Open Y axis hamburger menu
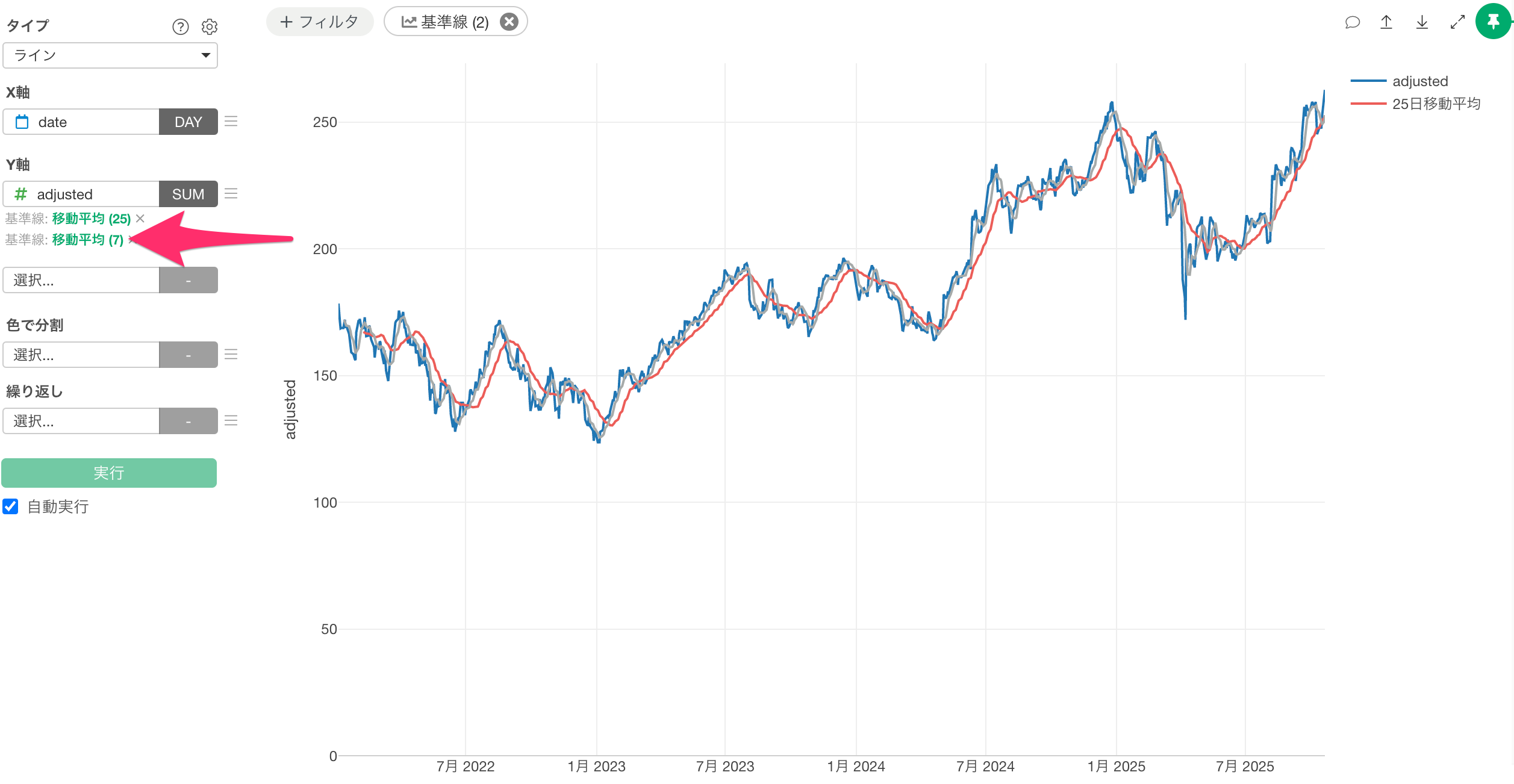Viewport: 1514px width, 784px height. coord(231,194)
